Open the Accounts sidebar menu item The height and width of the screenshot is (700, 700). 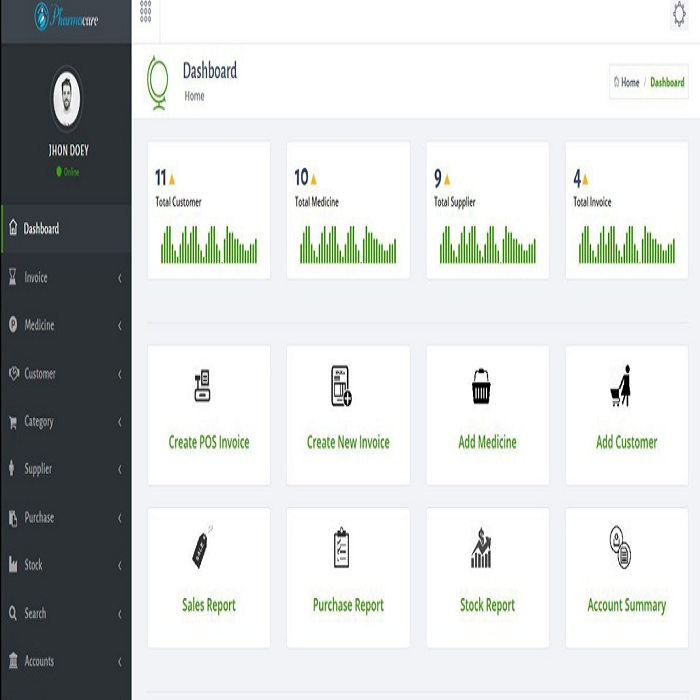tap(65, 661)
